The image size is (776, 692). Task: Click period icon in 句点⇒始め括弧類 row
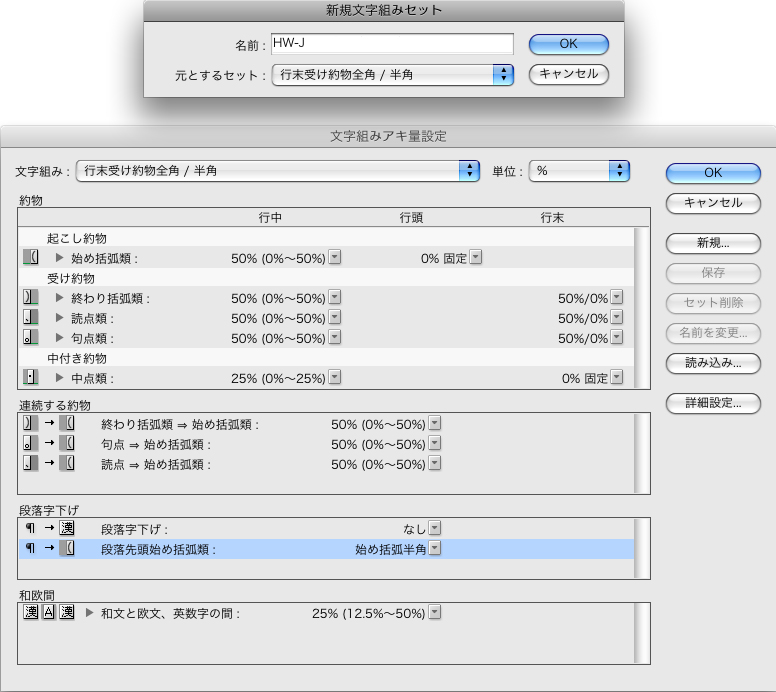pyautogui.click(x=31, y=443)
